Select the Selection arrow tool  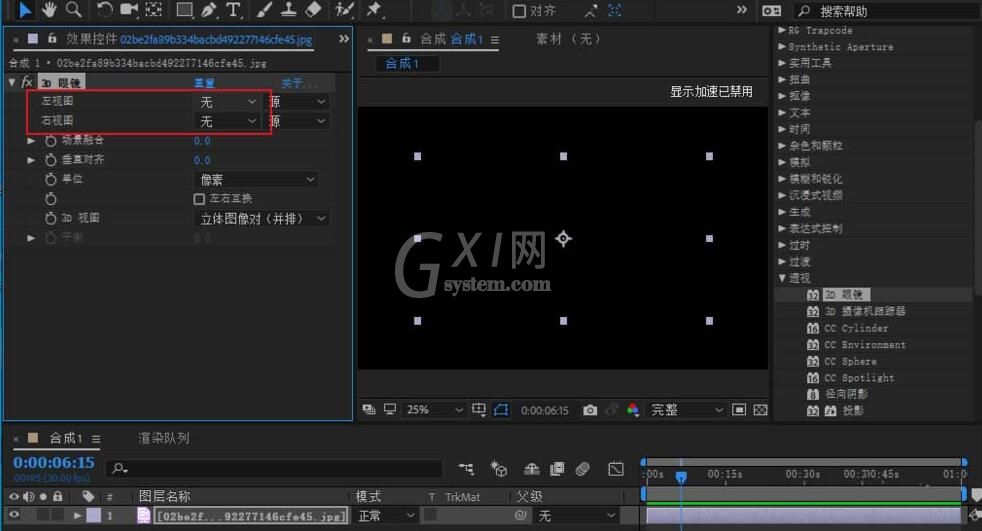tap(25, 9)
